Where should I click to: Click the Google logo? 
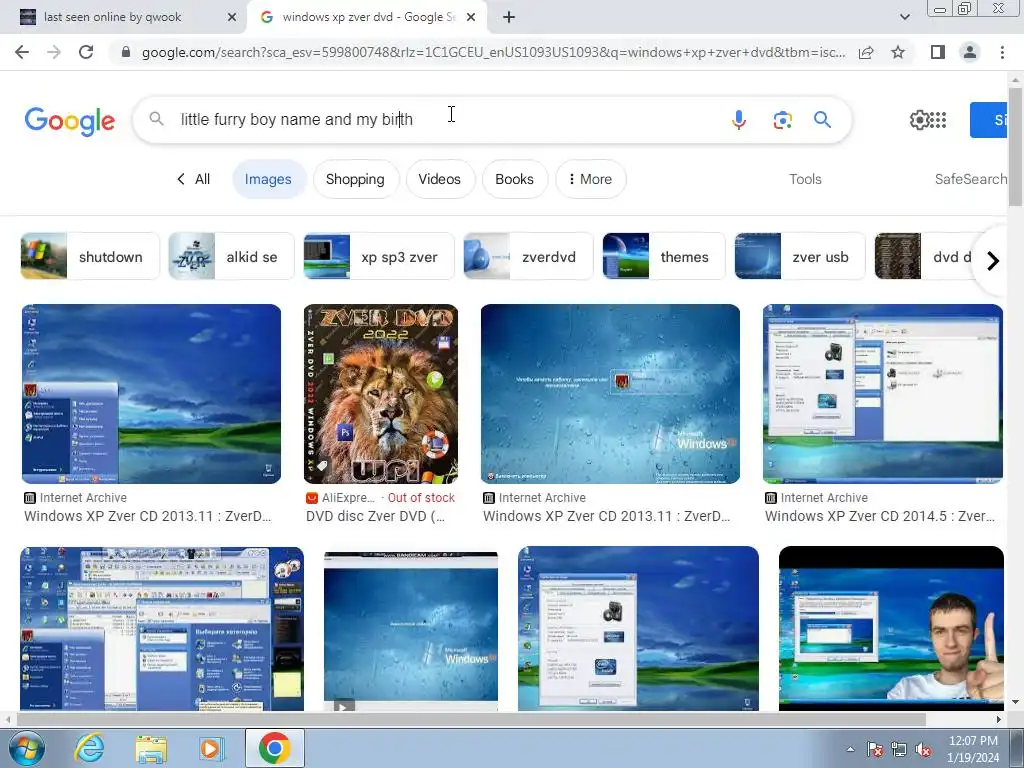click(70, 121)
